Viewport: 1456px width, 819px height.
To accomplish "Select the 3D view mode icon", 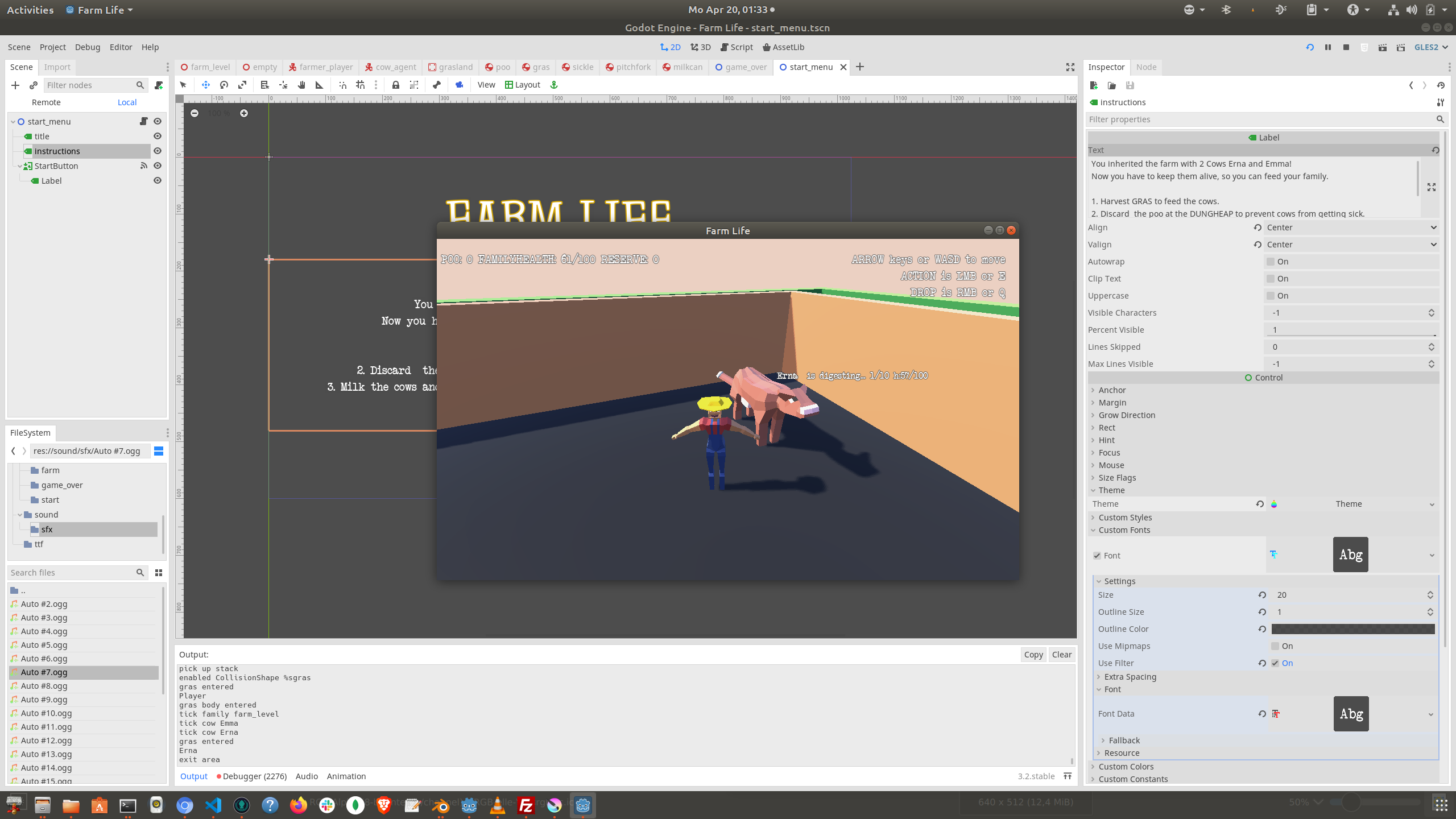I will click(x=701, y=47).
